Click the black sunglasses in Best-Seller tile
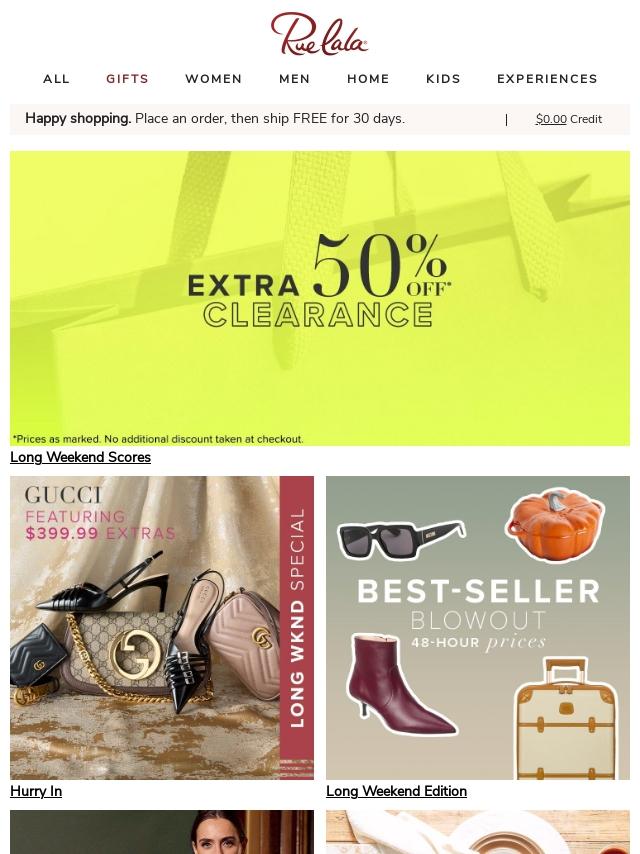The height and width of the screenshot is (854, 640). (x=401, y=539)
